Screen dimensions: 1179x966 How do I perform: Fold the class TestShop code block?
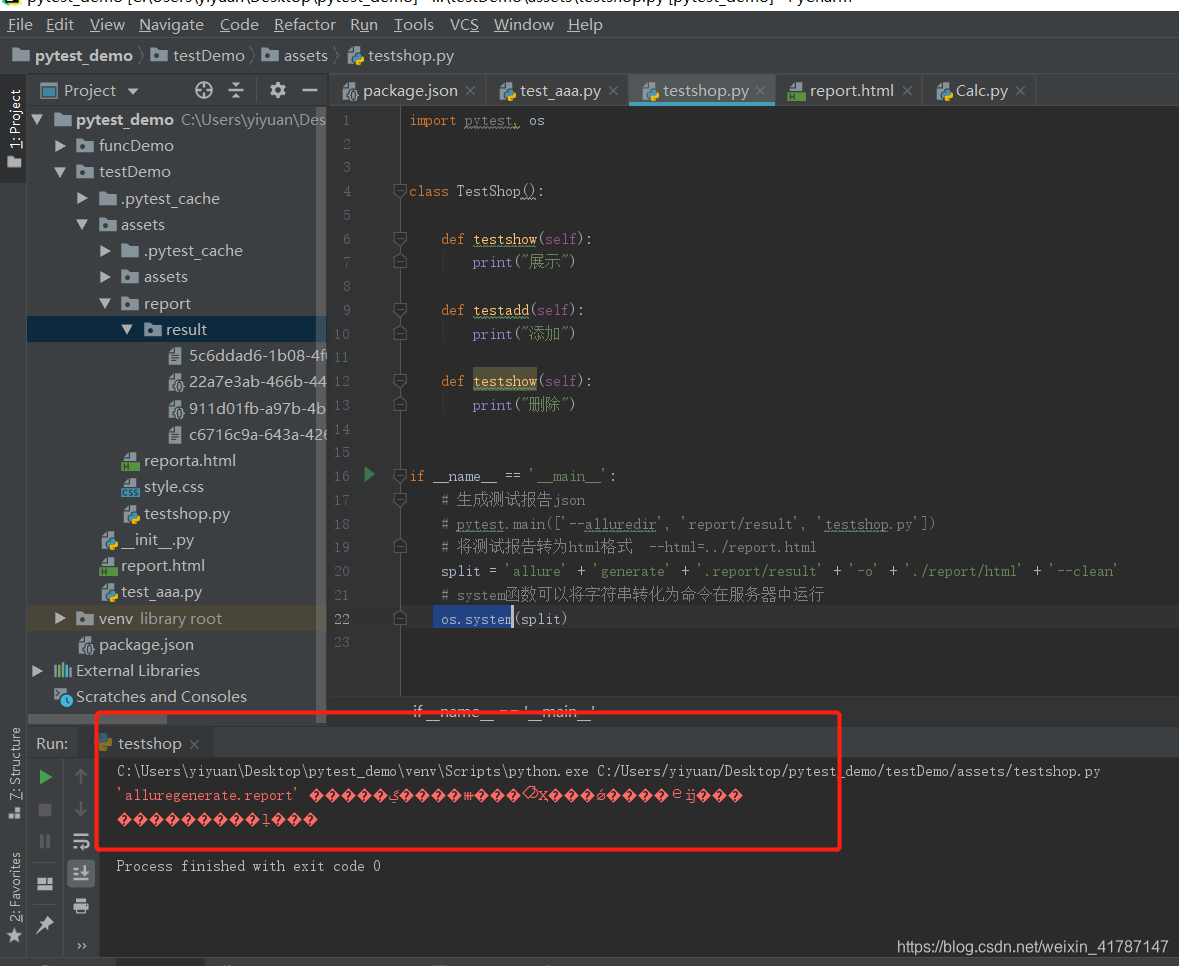[400, 191]
